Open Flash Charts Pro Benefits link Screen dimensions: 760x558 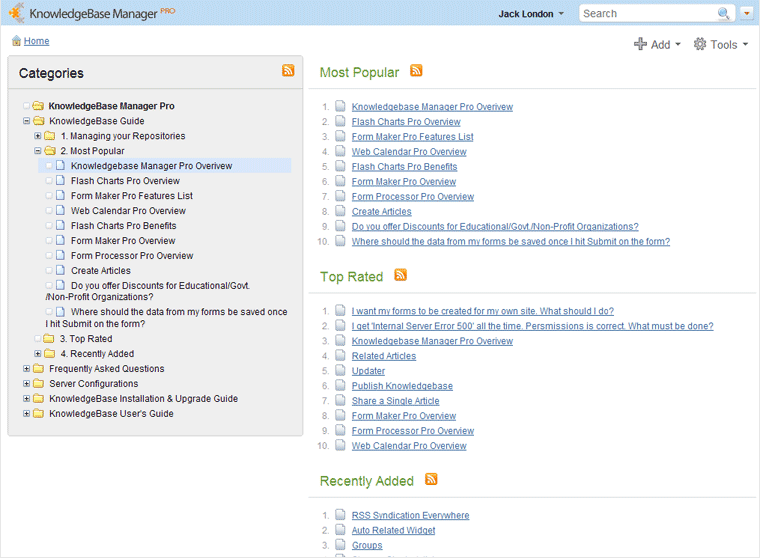[x=404, y=167]
